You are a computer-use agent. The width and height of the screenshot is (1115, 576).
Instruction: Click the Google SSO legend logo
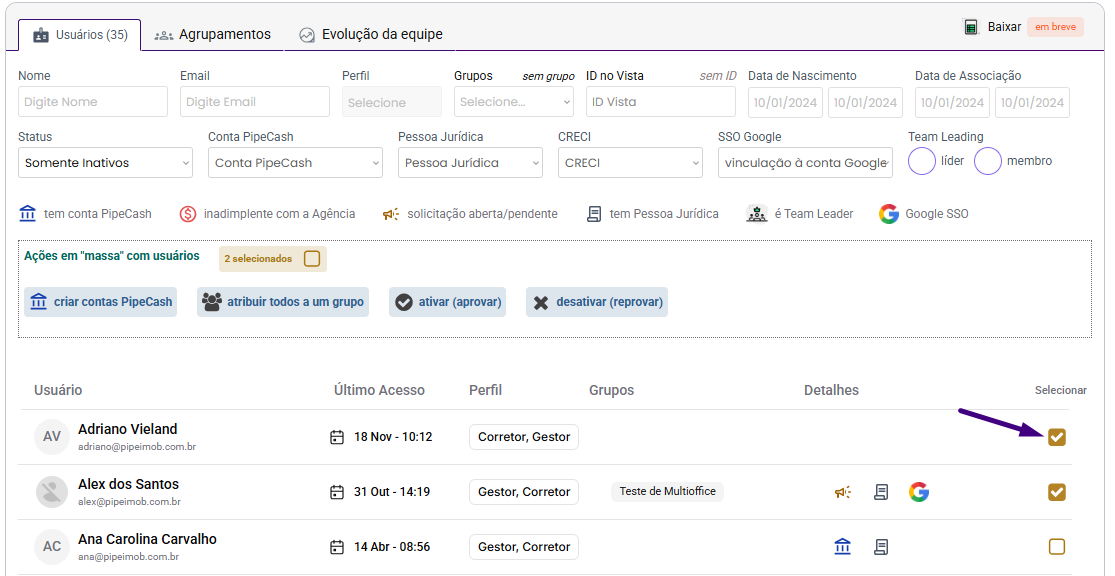click(x=889, y=214)
